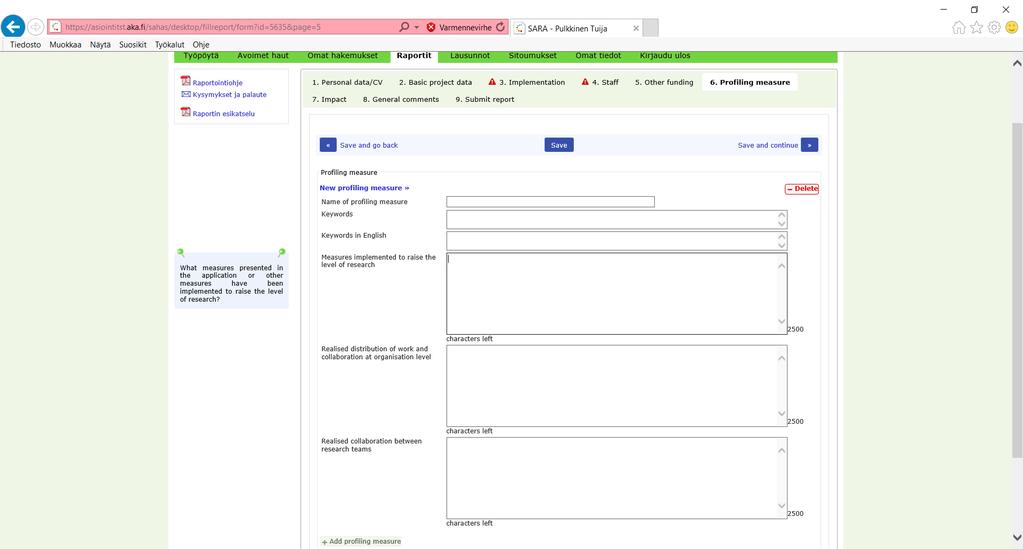Click the Varmennevirhe certificate error icon
This screenshot has width=1023, height=549.
tap(431, 27)
